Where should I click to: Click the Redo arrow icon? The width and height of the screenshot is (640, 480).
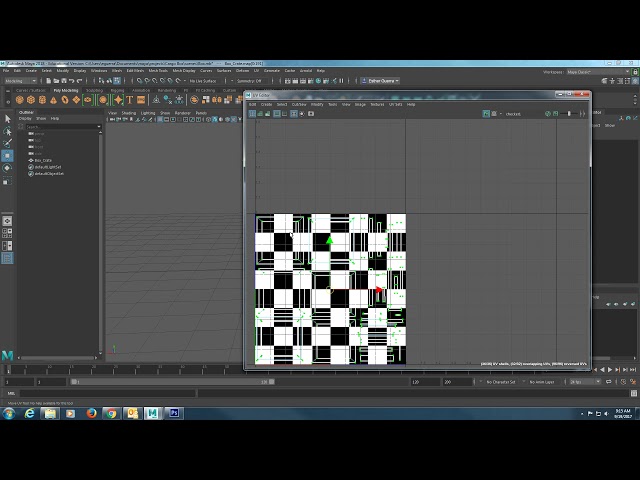coord(80,81)
